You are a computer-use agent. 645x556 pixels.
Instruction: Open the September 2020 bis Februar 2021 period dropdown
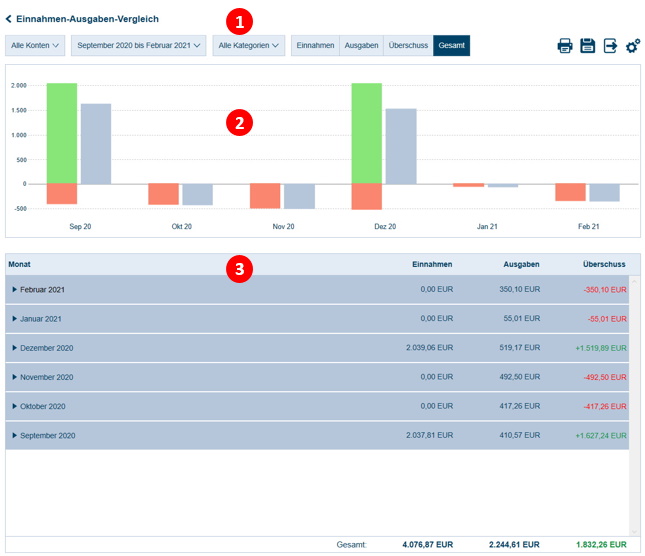click(139, 45)
